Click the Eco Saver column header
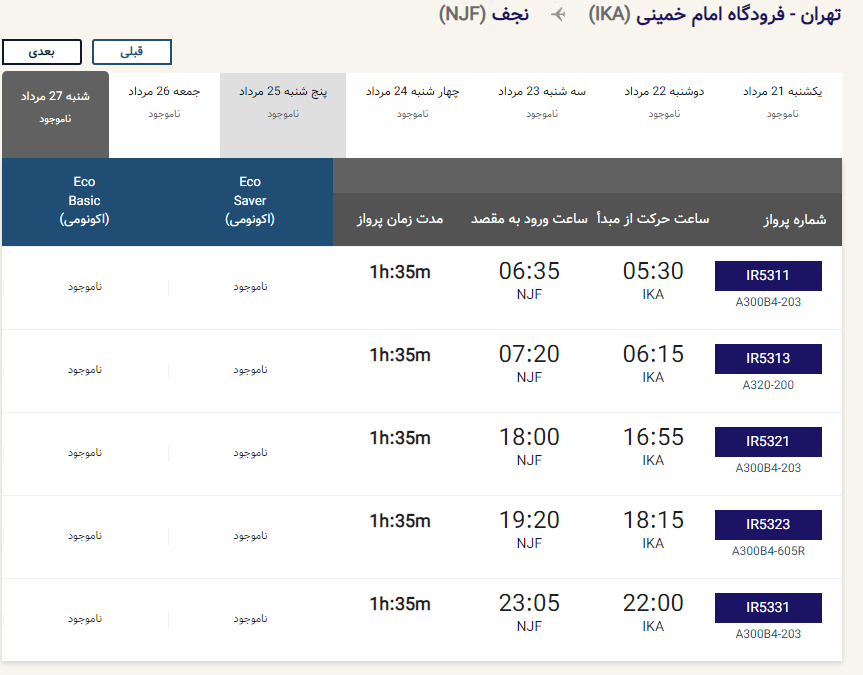The image size is (863, 675). tap(250, 201)
